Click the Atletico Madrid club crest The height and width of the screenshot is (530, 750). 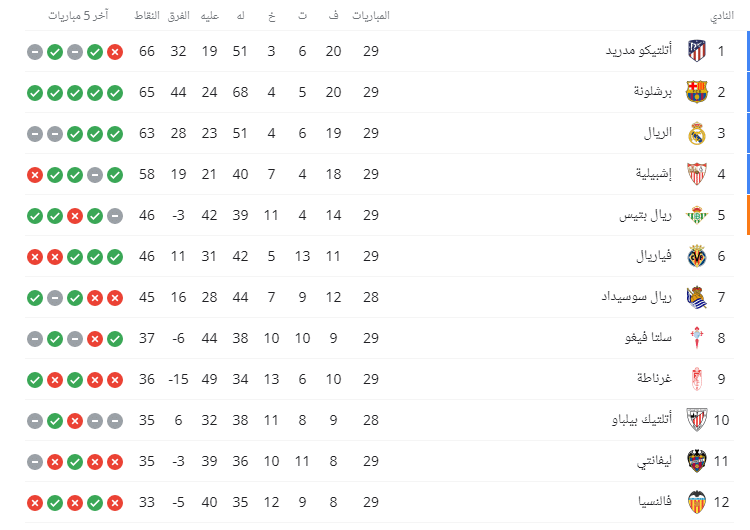(x=697, y=51)
